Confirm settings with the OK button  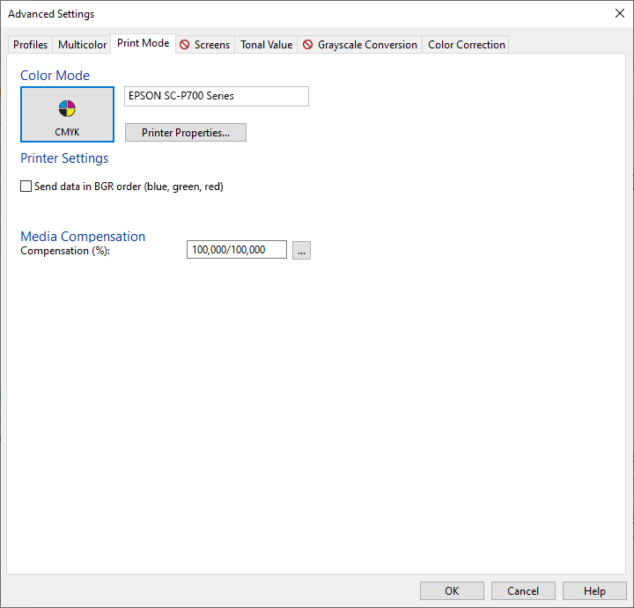tap(452, 590)
